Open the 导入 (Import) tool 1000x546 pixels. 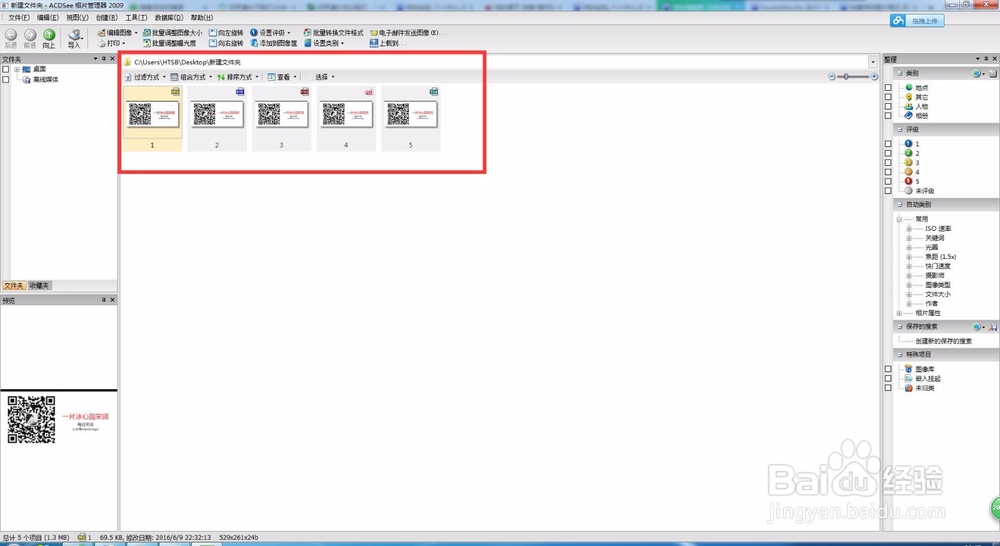point(75,38)
